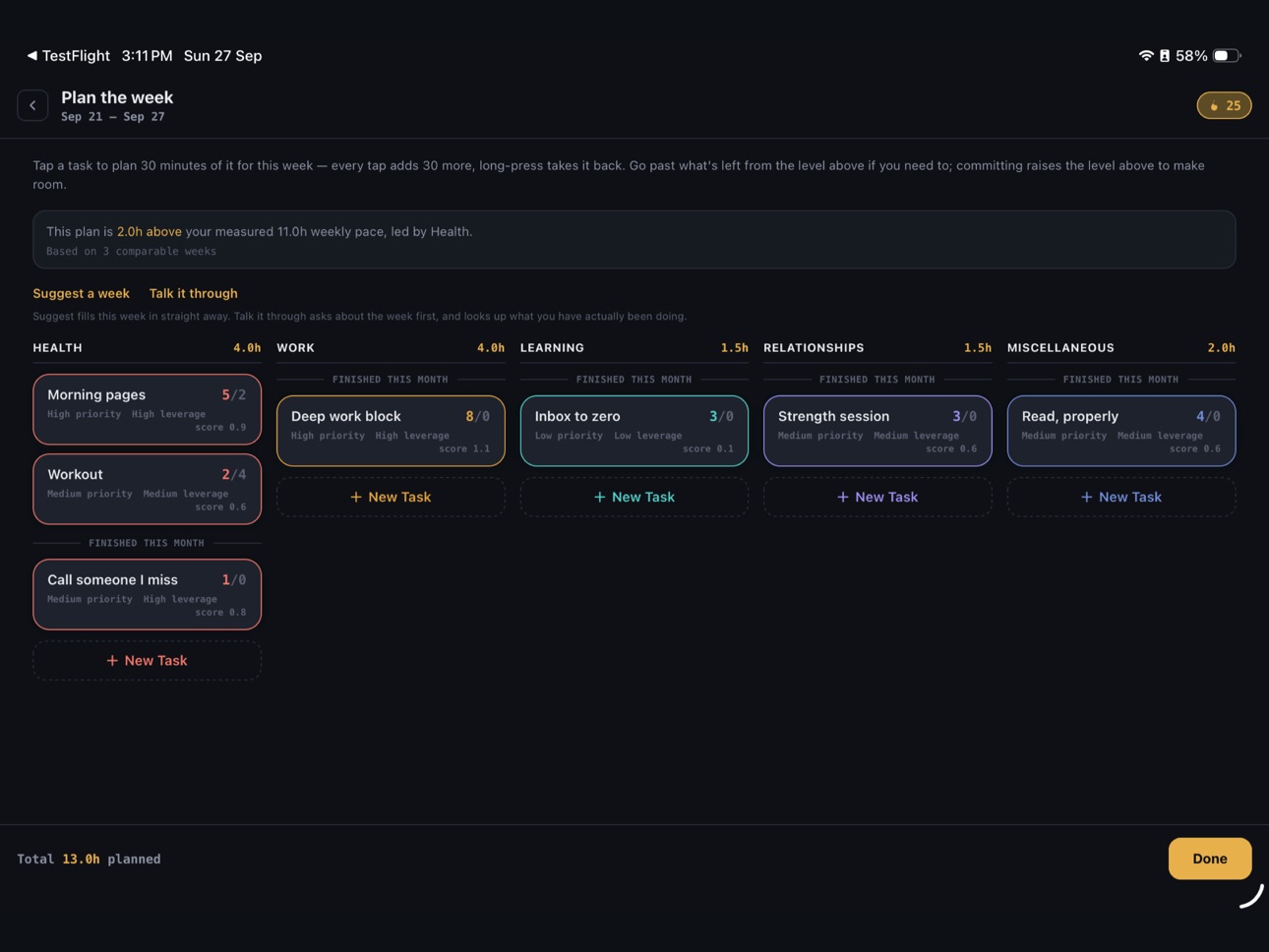Add a New Task under Work
Image resolution: width=1269 pixels, height=952 pixels.
tap(391, 497)
